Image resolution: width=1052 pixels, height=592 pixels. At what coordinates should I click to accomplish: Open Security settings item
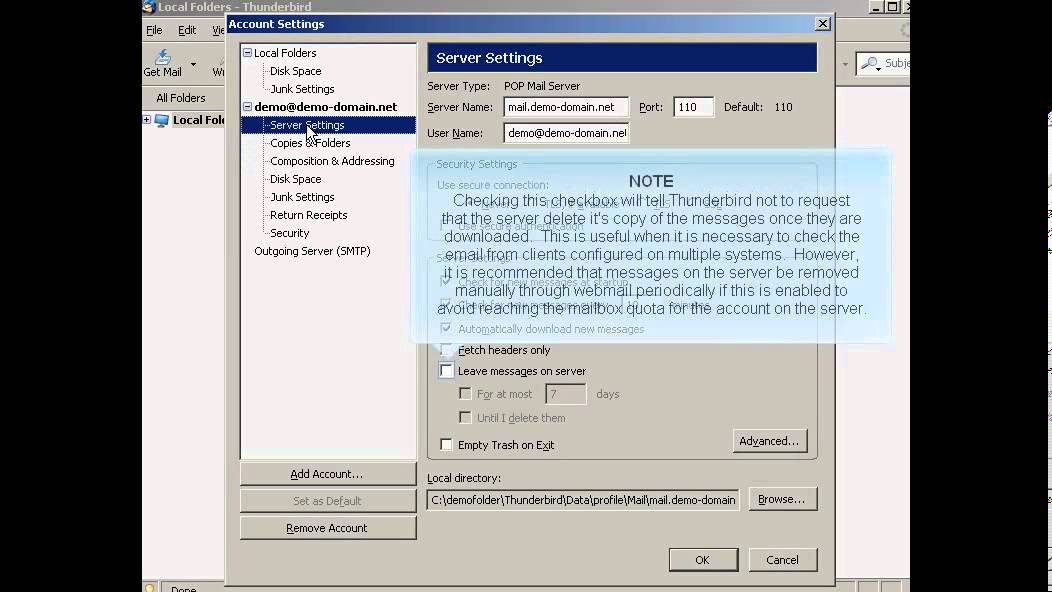click(x=290, y=234)
